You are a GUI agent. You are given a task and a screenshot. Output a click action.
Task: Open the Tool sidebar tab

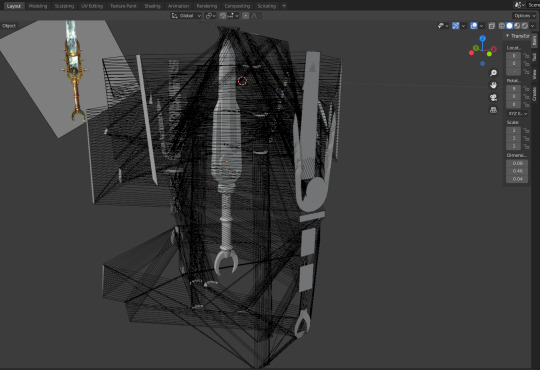coord(534,57)
